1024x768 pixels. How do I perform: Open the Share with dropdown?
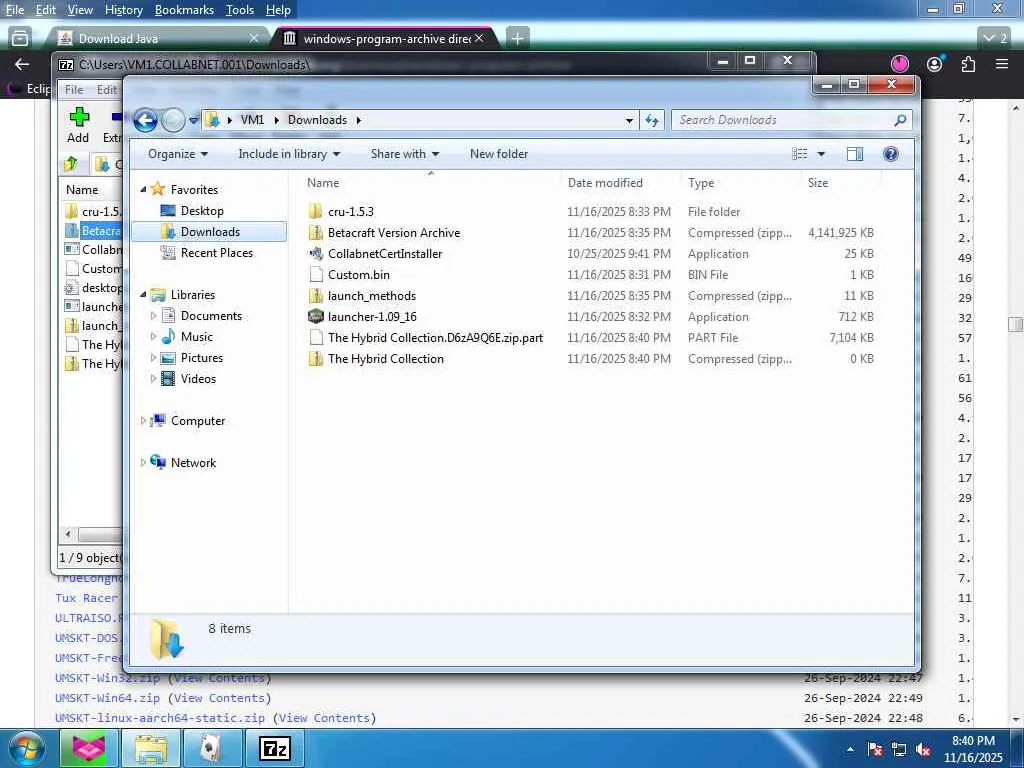pos(405,154)
